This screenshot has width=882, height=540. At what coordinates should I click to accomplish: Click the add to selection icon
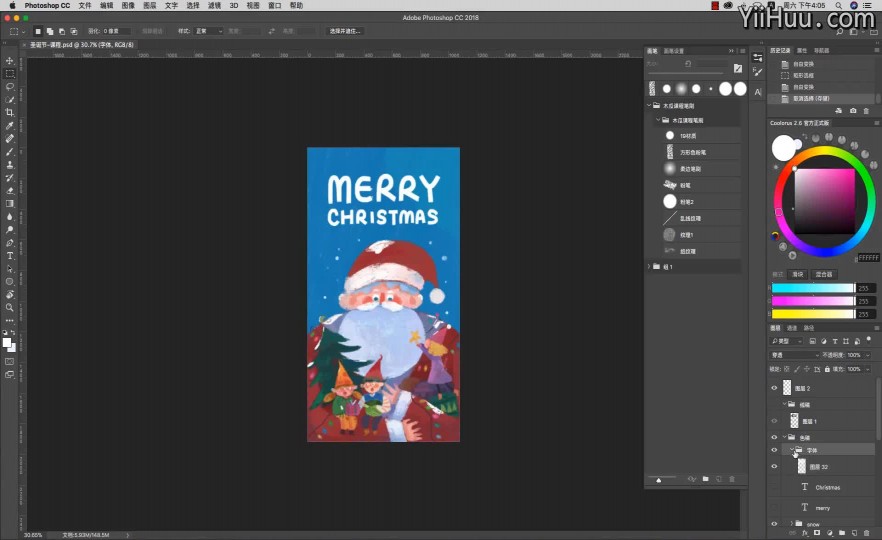[50, 32]
